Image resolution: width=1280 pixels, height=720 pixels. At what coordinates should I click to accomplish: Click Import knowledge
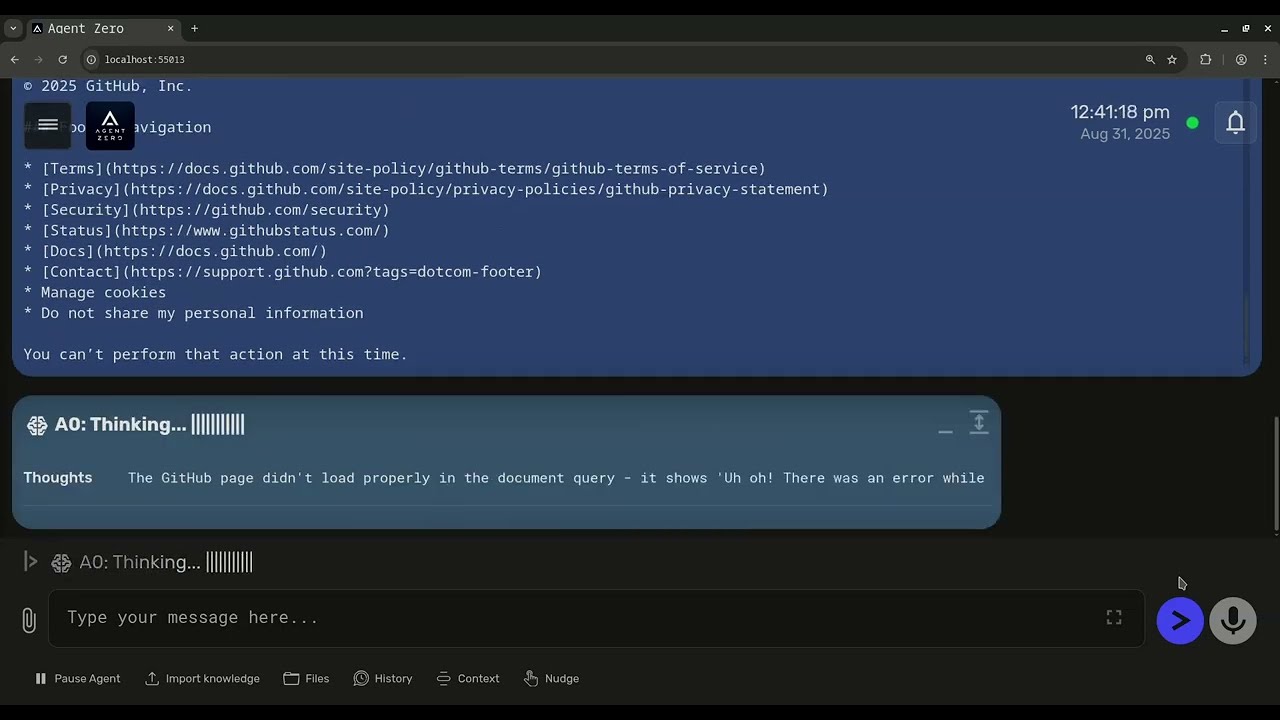[202, 678]
